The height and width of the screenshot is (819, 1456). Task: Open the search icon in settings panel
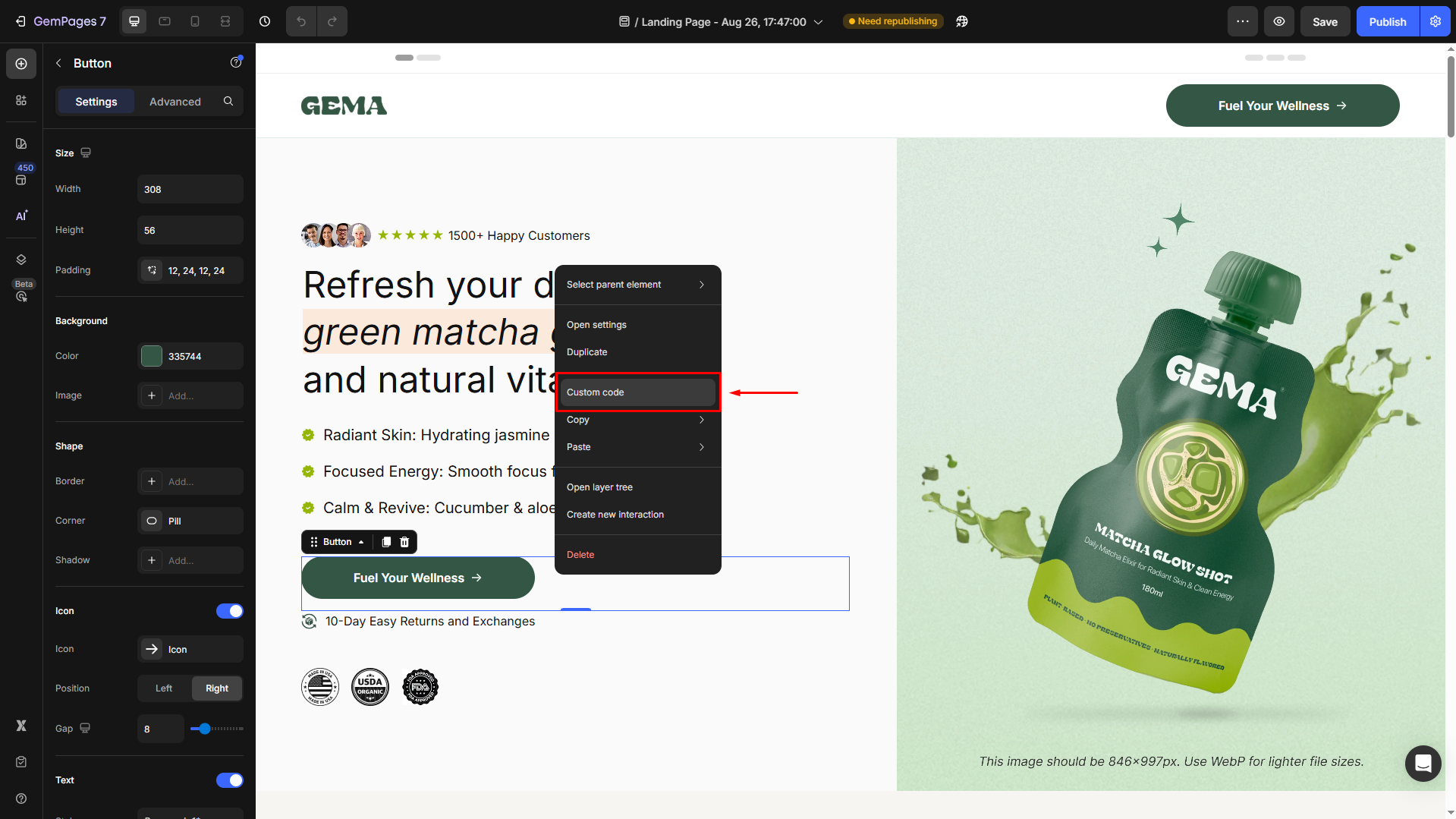228,102
